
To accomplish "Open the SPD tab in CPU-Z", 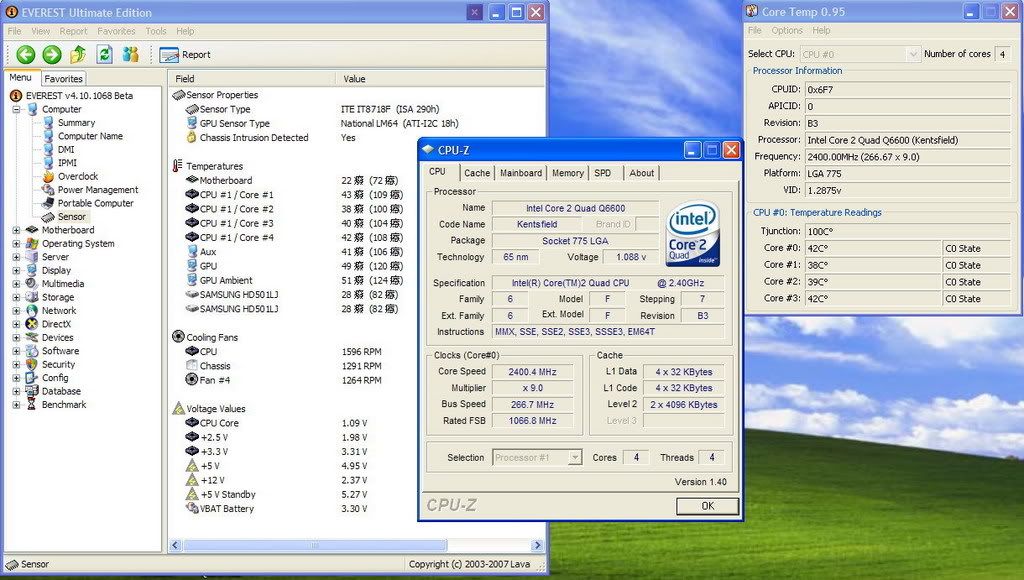I will [603, 173].
